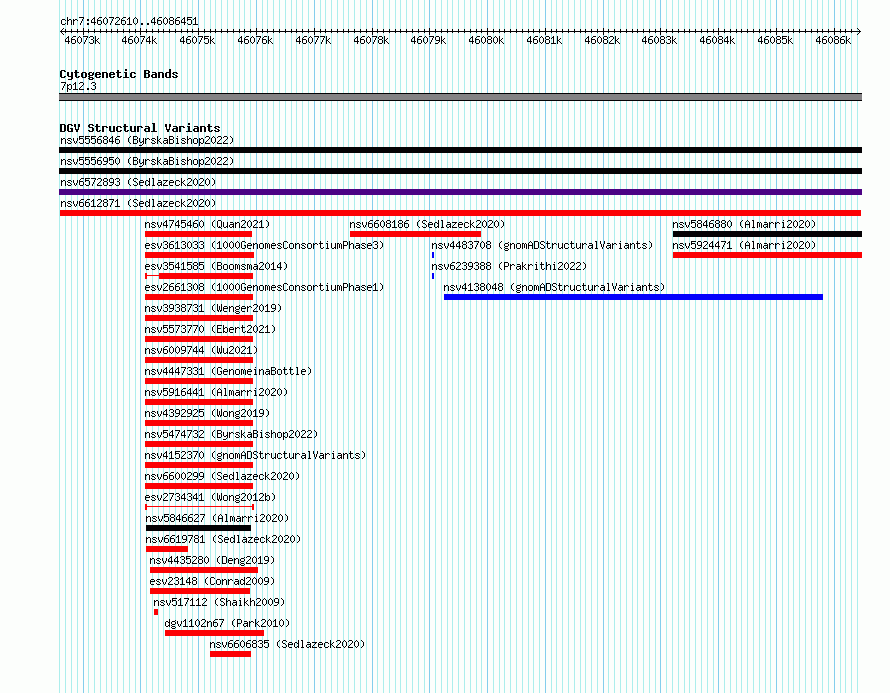
Task: Click the black bar under nsv5846627
Action: pyautogui.click(x=198, y=528)
